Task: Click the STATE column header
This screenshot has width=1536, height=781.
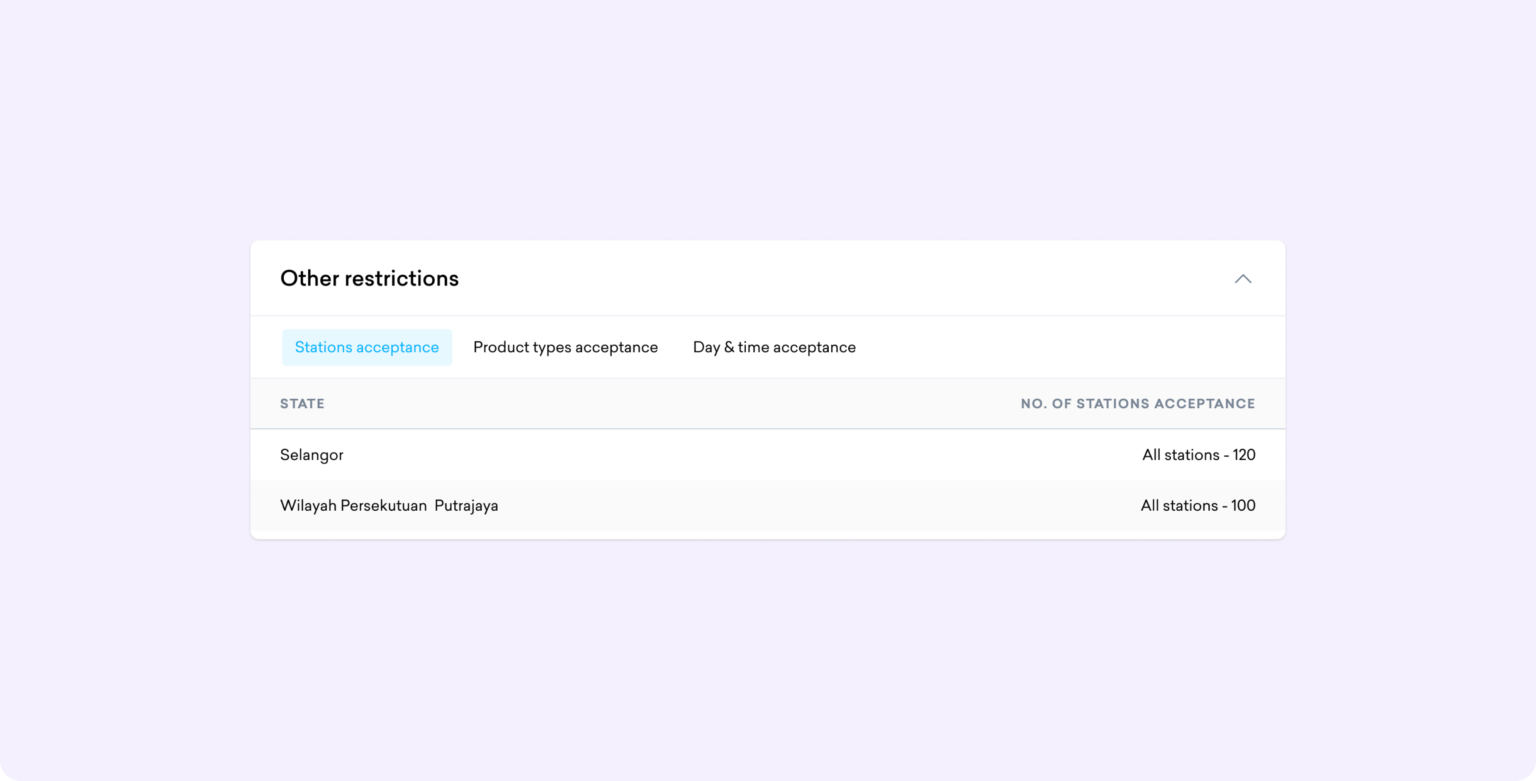Action: [x=302, y=404]
